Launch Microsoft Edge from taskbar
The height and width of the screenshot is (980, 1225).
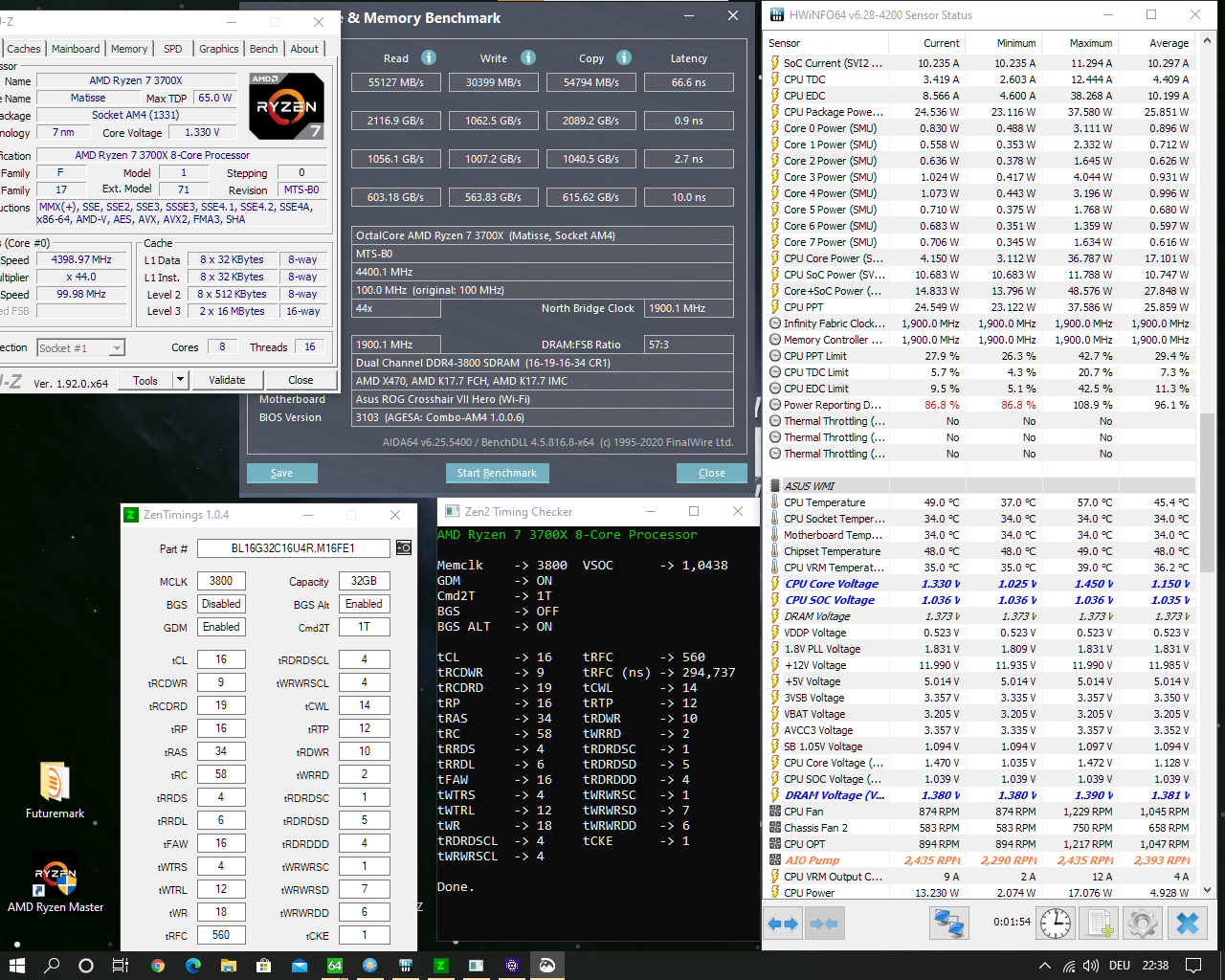pyautogui.click(x=192, y=966)
